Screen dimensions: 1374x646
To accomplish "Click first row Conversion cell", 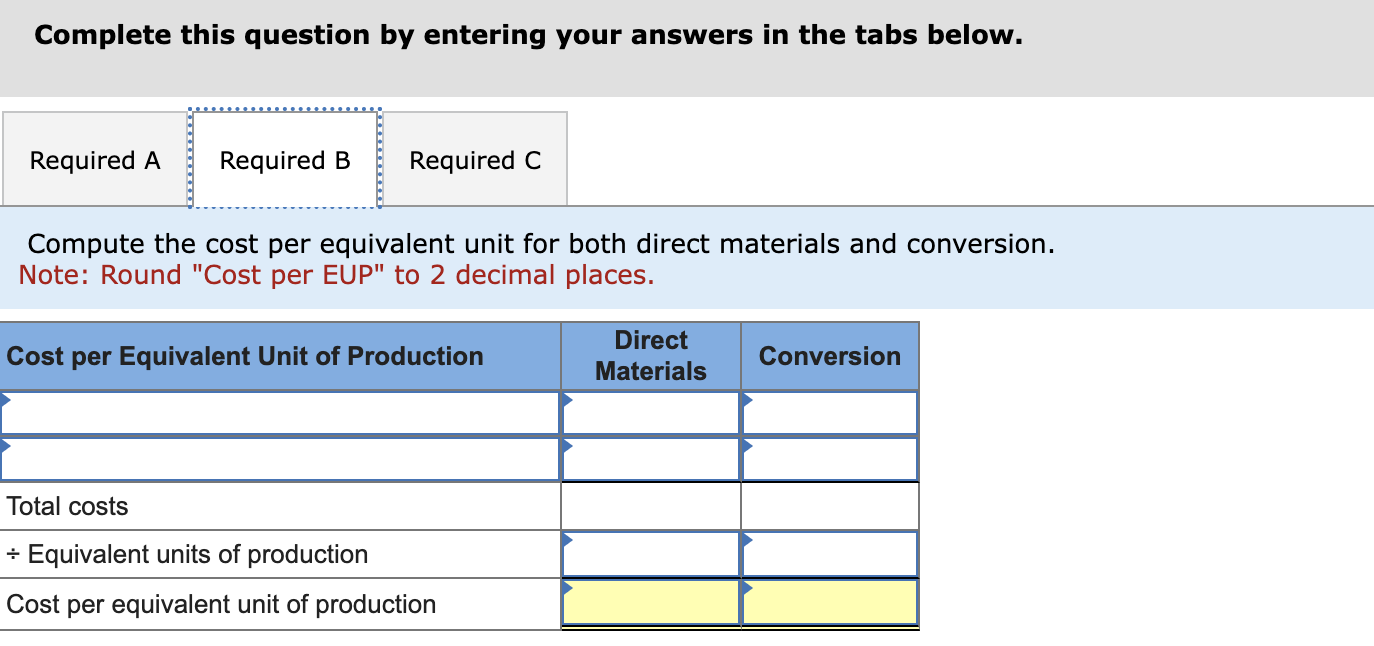I will point(830,413).
